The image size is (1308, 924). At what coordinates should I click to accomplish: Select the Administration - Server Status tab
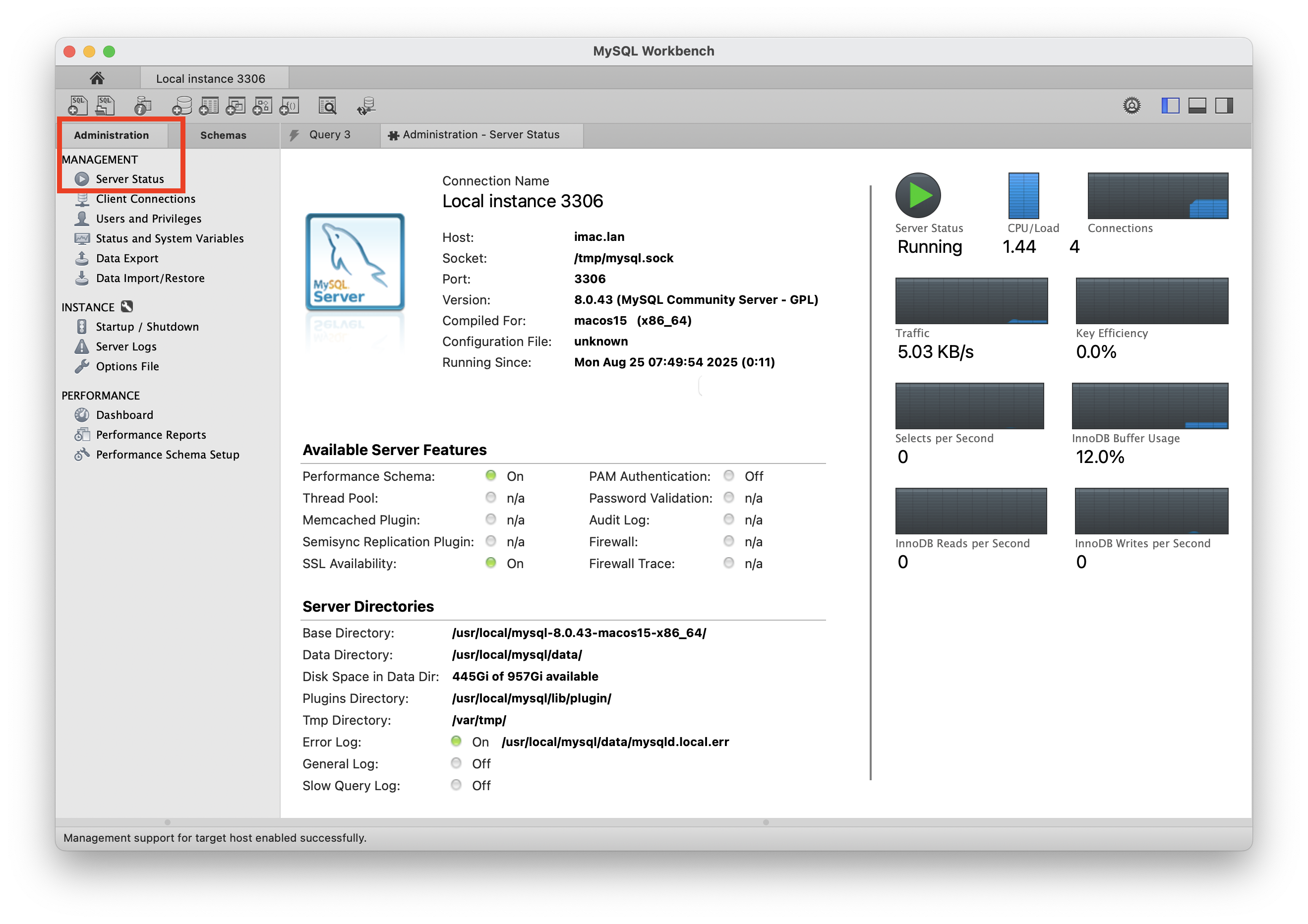pos(481,134)
